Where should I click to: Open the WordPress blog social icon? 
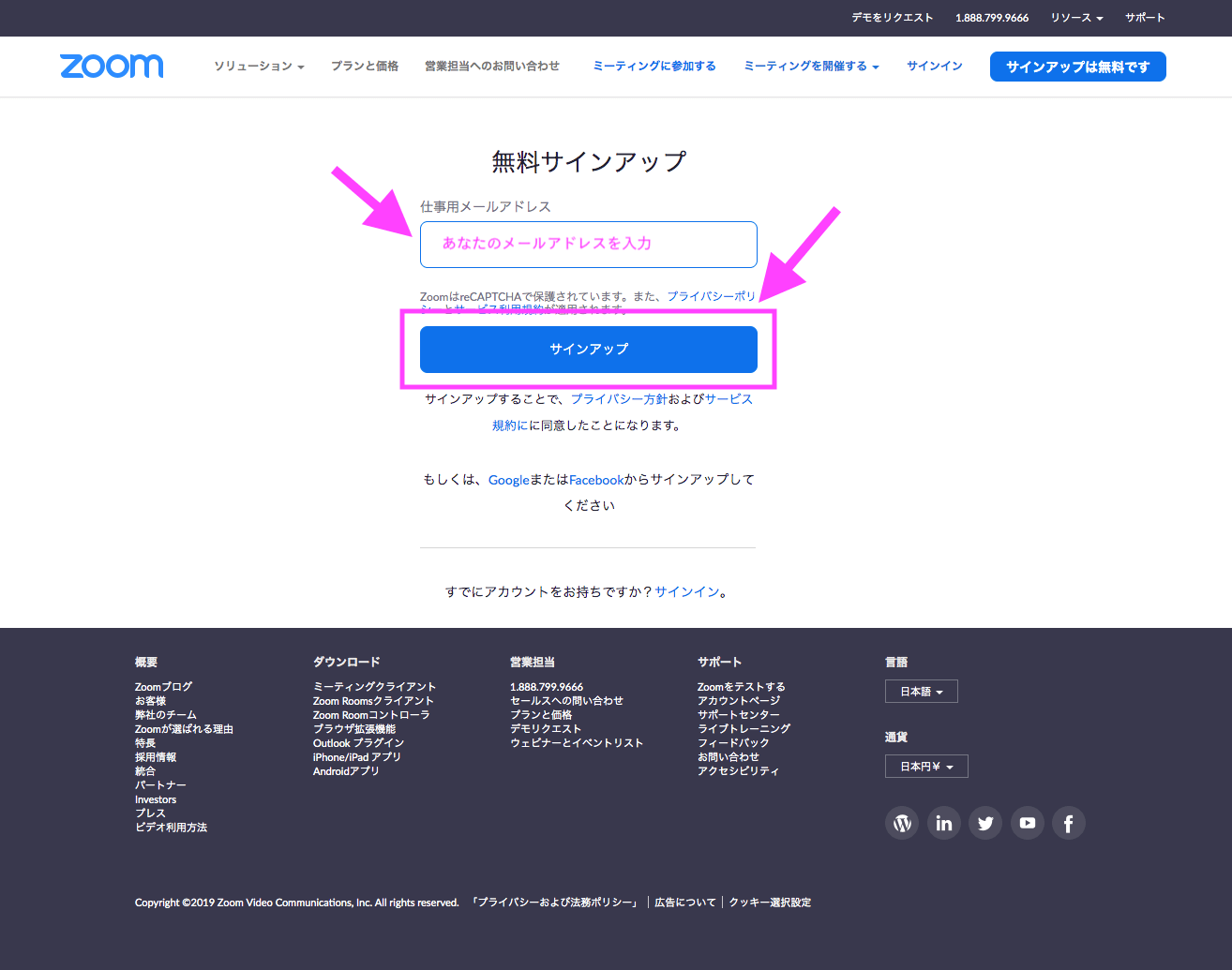[902, 823]
